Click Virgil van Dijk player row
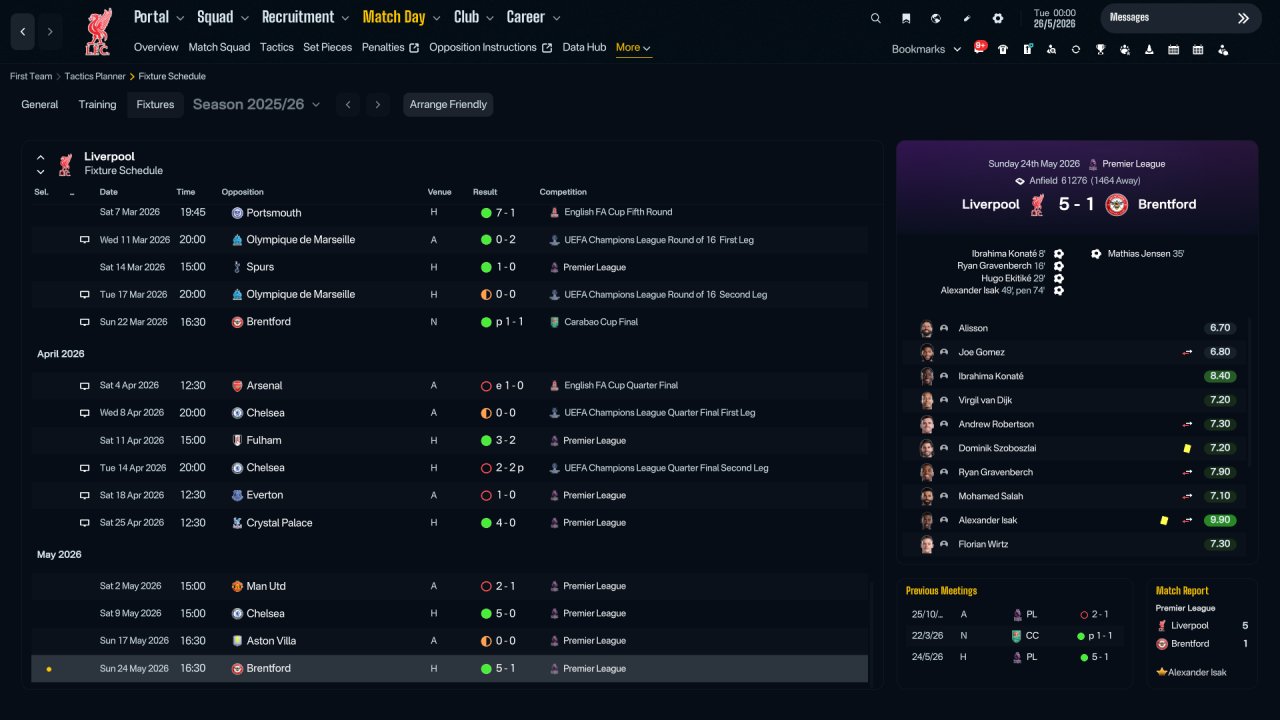This screenshot has height=720, width=1280. coord(1076,400)
